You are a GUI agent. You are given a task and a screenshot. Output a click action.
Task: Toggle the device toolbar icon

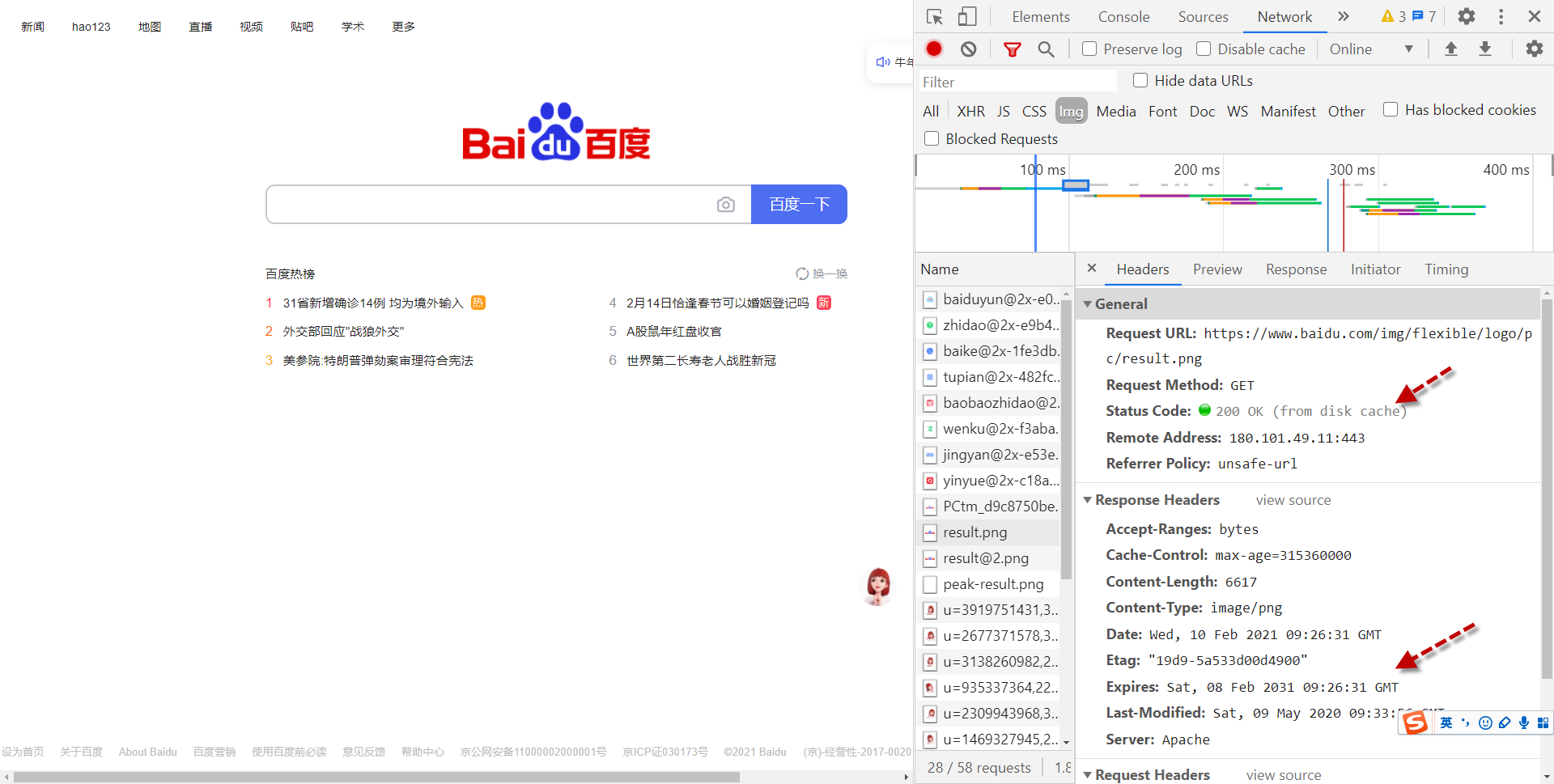[967, 17]
